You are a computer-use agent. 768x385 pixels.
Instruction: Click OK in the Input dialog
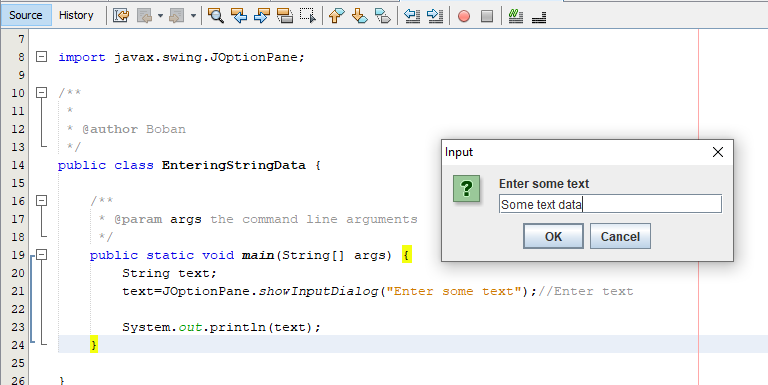[x=553, y=237]
